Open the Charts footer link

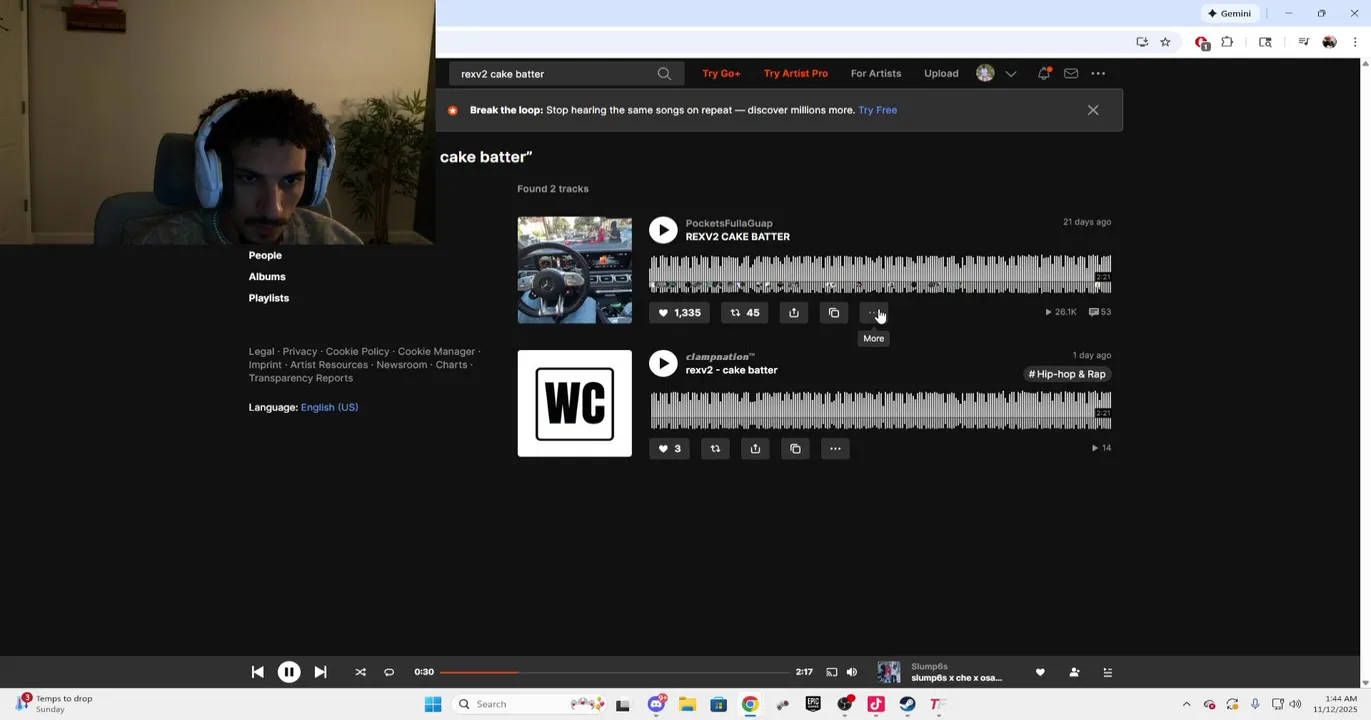(x=451, y=365)
